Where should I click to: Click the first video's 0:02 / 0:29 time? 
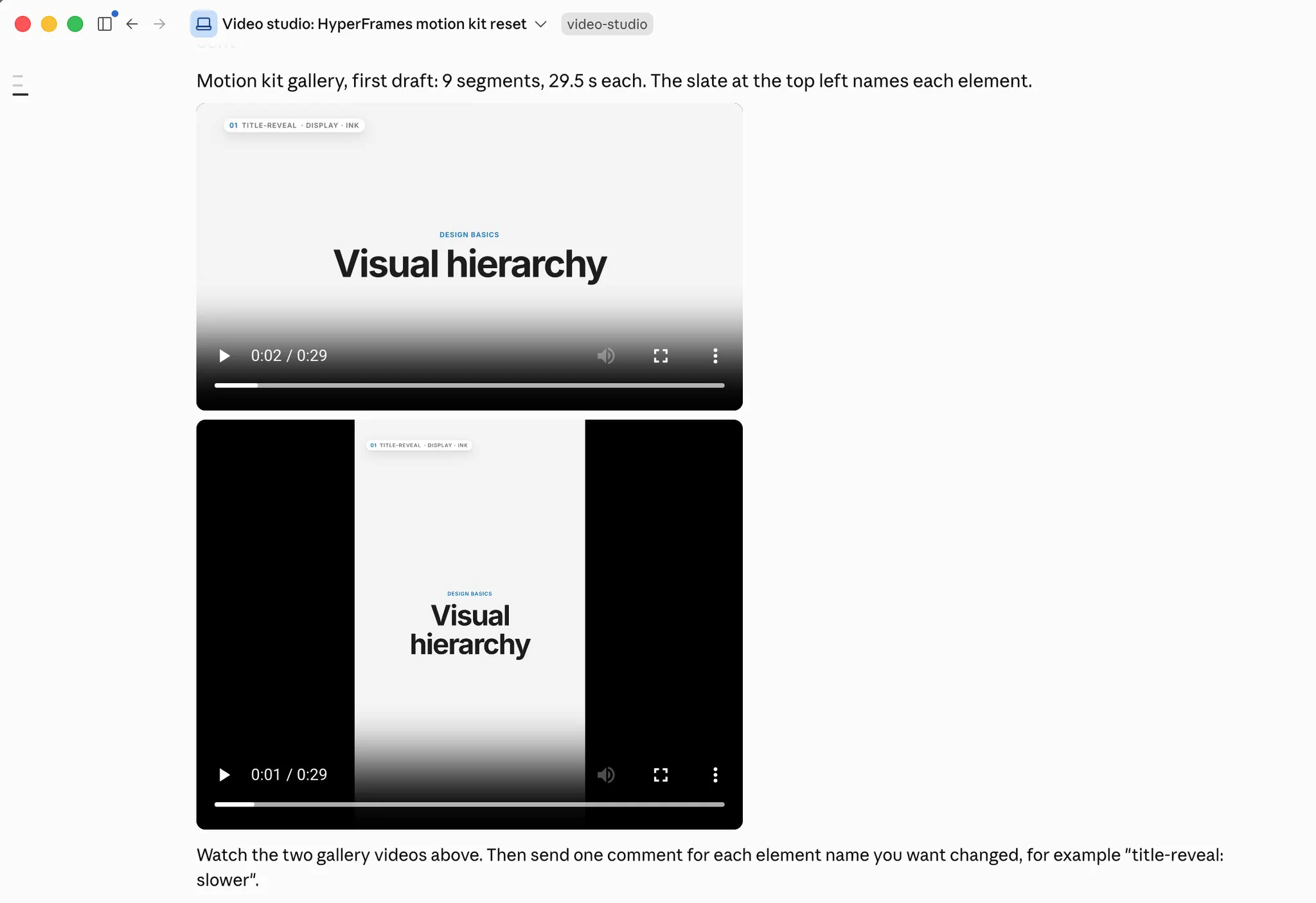coord(289,355)
